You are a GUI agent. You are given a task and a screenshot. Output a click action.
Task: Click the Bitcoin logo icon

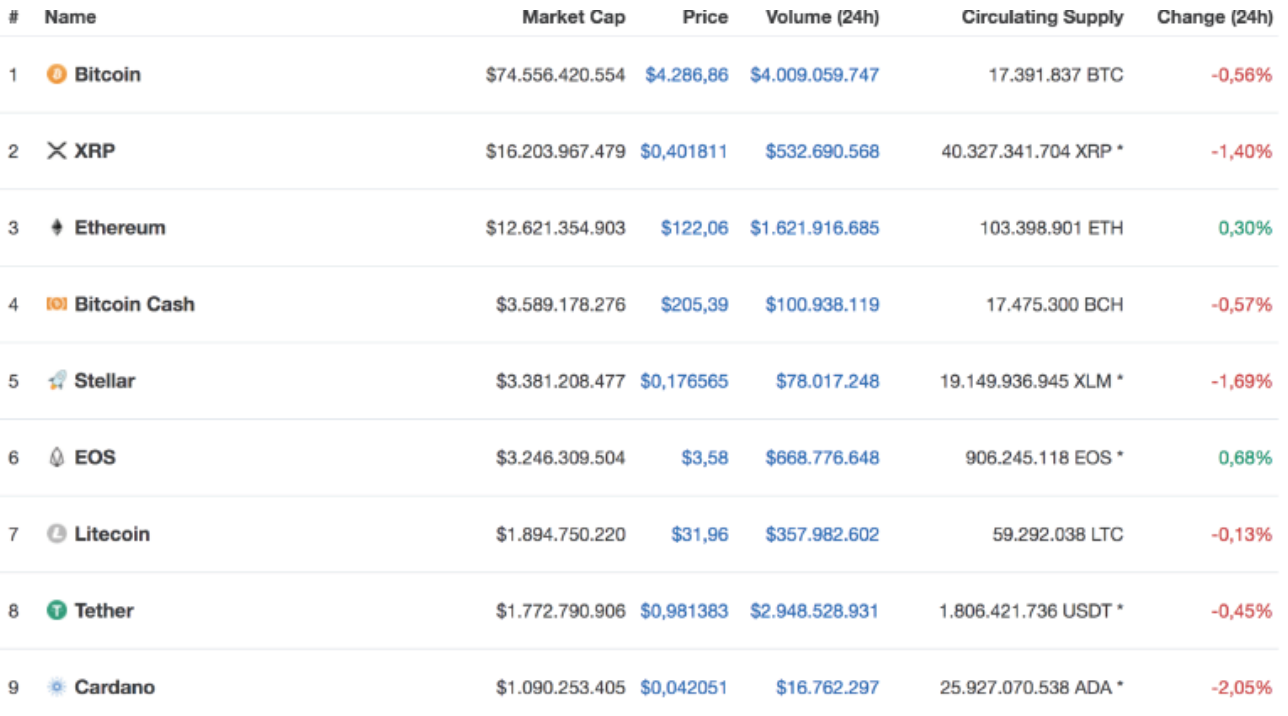pyautogui.click(x=56, y=74)
